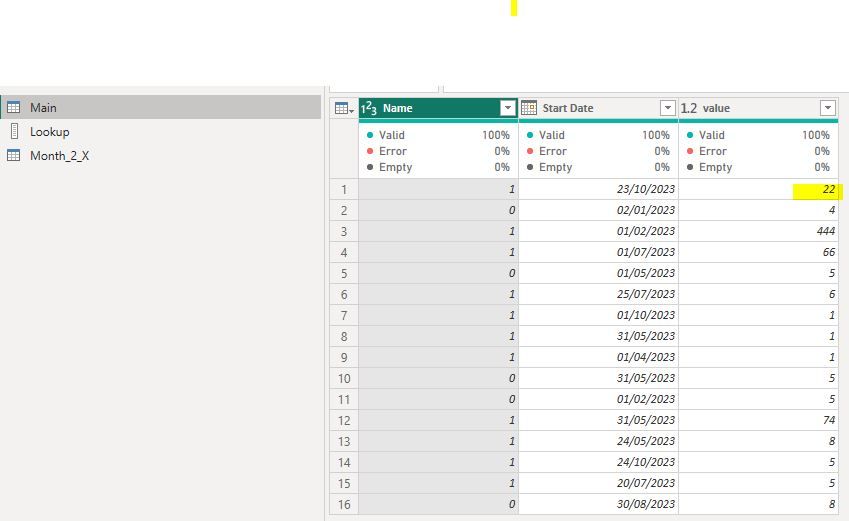Open the table options menu icon

344,108
